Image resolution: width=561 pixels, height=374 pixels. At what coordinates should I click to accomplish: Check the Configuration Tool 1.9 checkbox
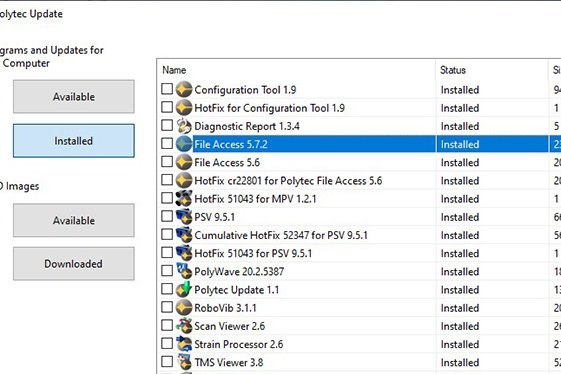tap(167, 89)
